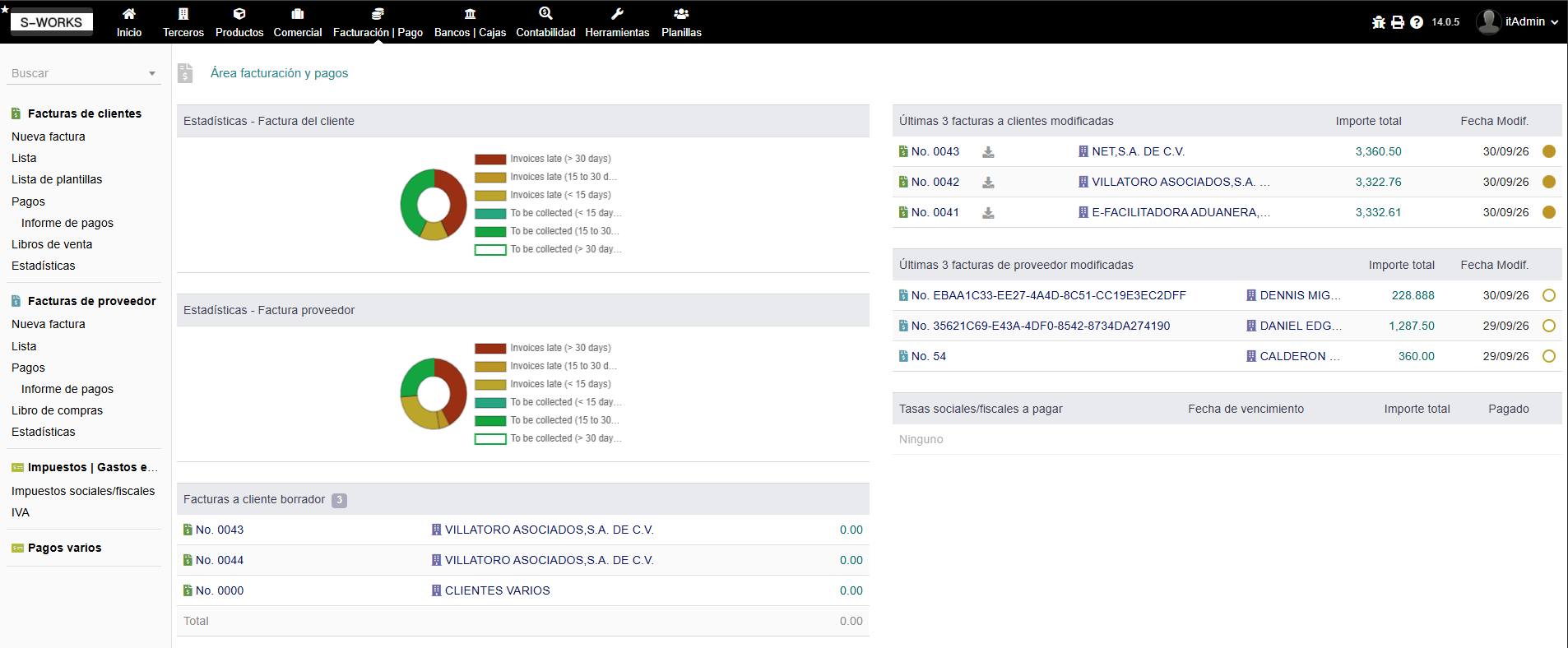Open the Inicio home icon

pos(129,14)
